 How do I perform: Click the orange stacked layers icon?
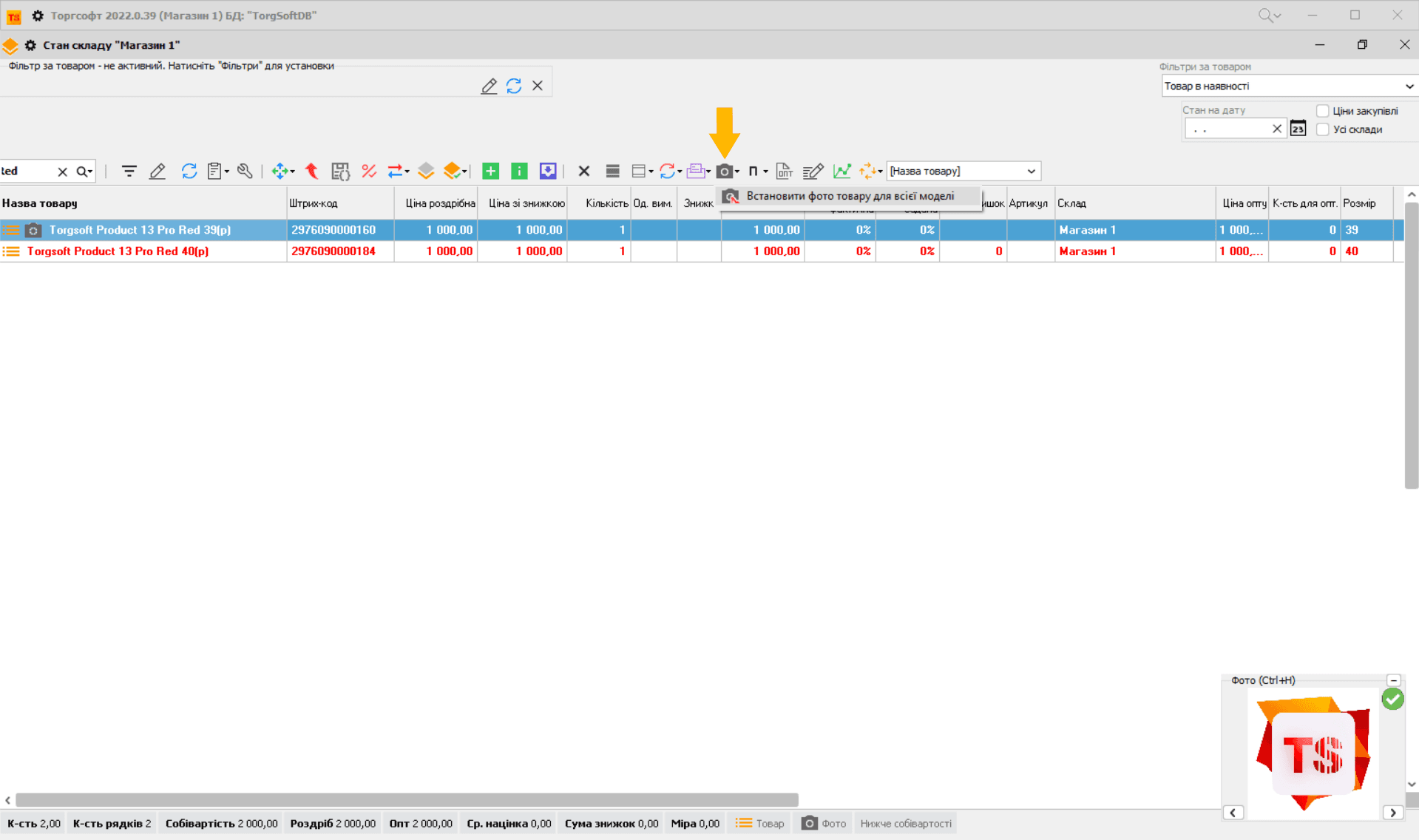point(454,171)
